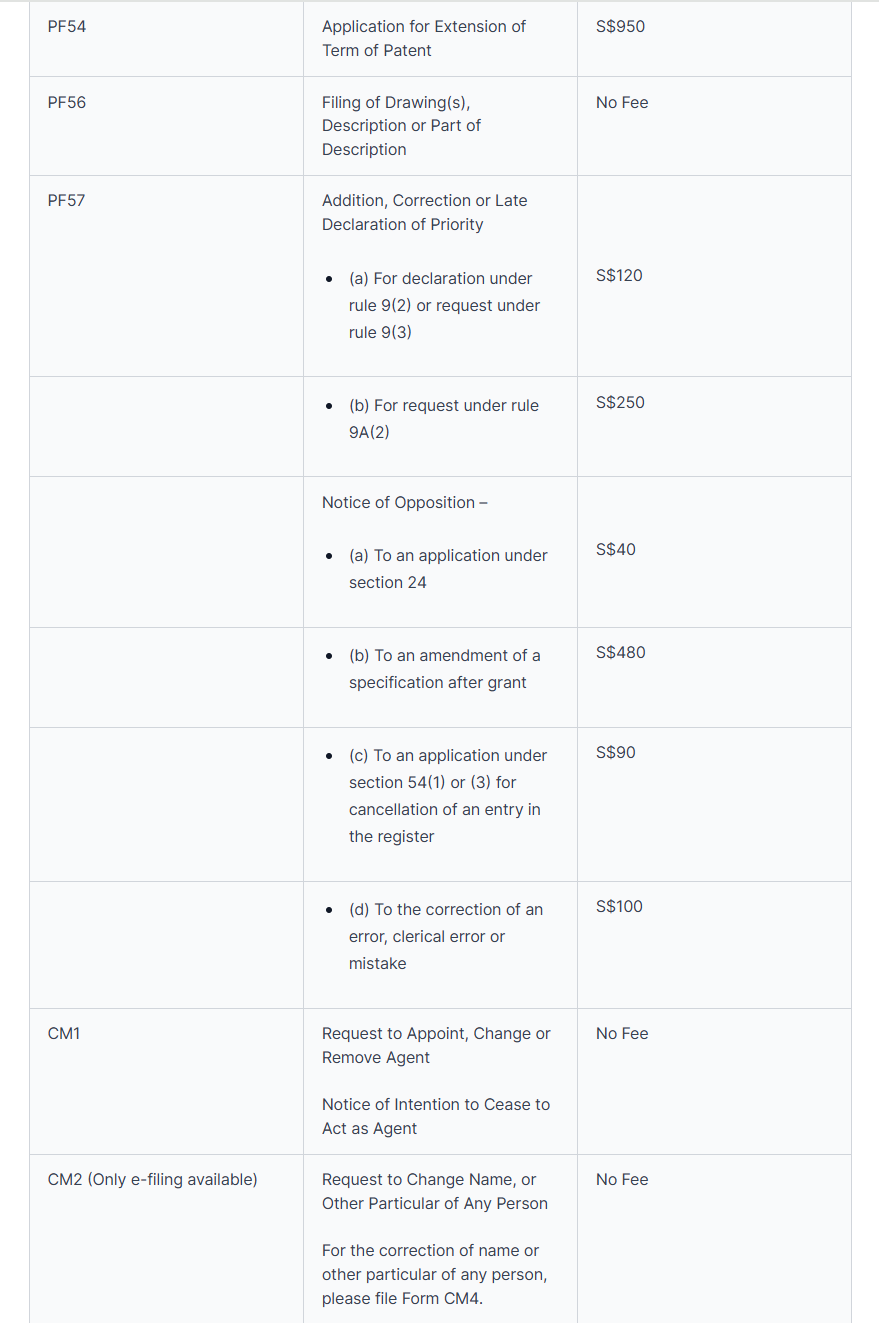
Task: Click the S$120 fee amount
Action: click(x=619, y=276)
